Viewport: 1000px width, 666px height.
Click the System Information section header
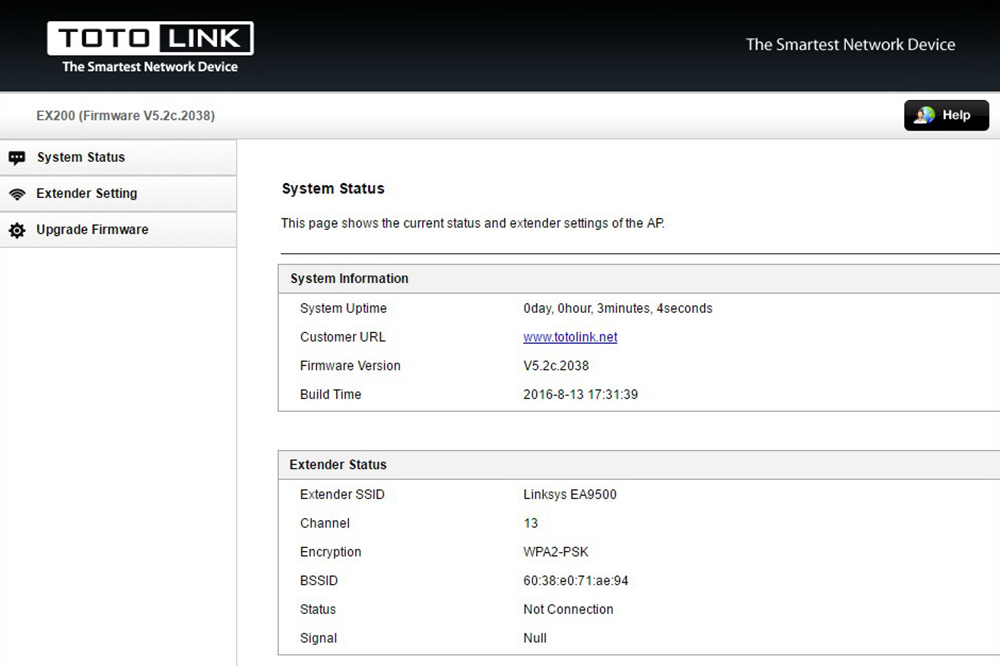[x=349, y=278]
